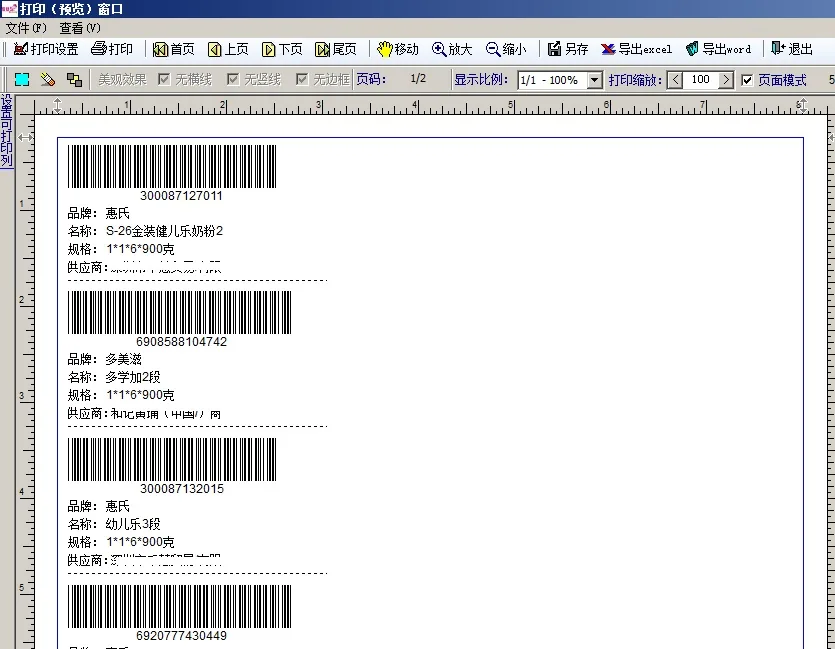Decrease 打印缩放 with left arrow
This screenshot has width=835, height=649.
pos(675,80)
